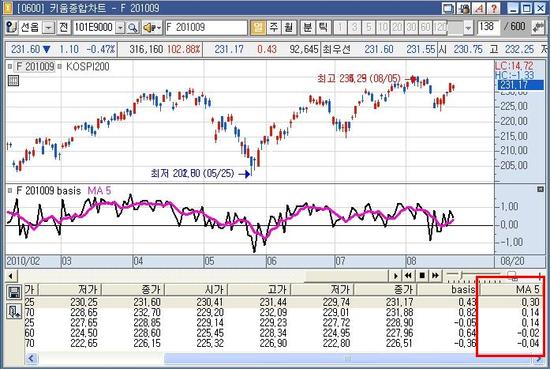Screen dimensions: 550x369
Task: Click the magnifier search icon beside 101E9000
Action: point(133,27)
